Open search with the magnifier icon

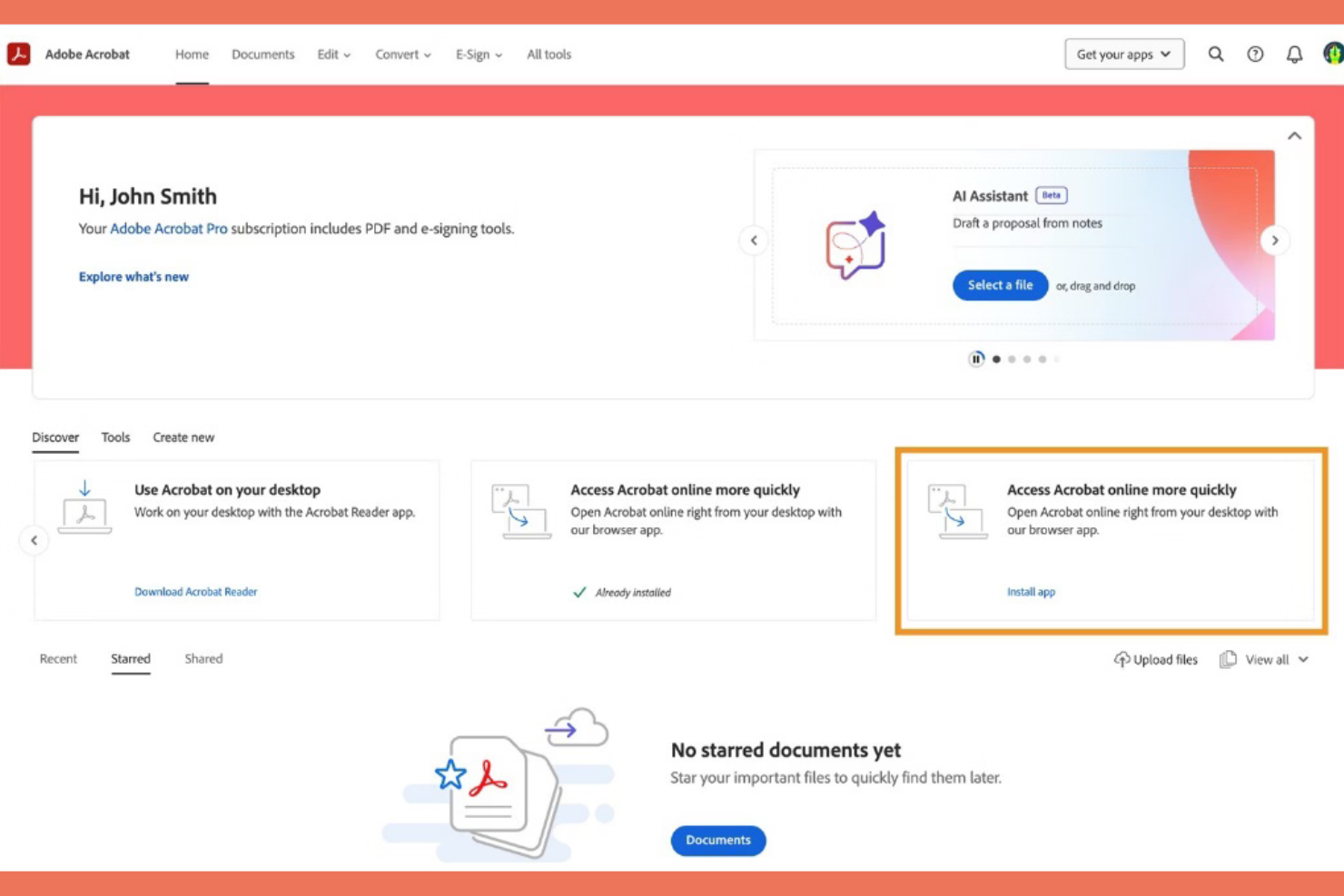point(1216,54)
